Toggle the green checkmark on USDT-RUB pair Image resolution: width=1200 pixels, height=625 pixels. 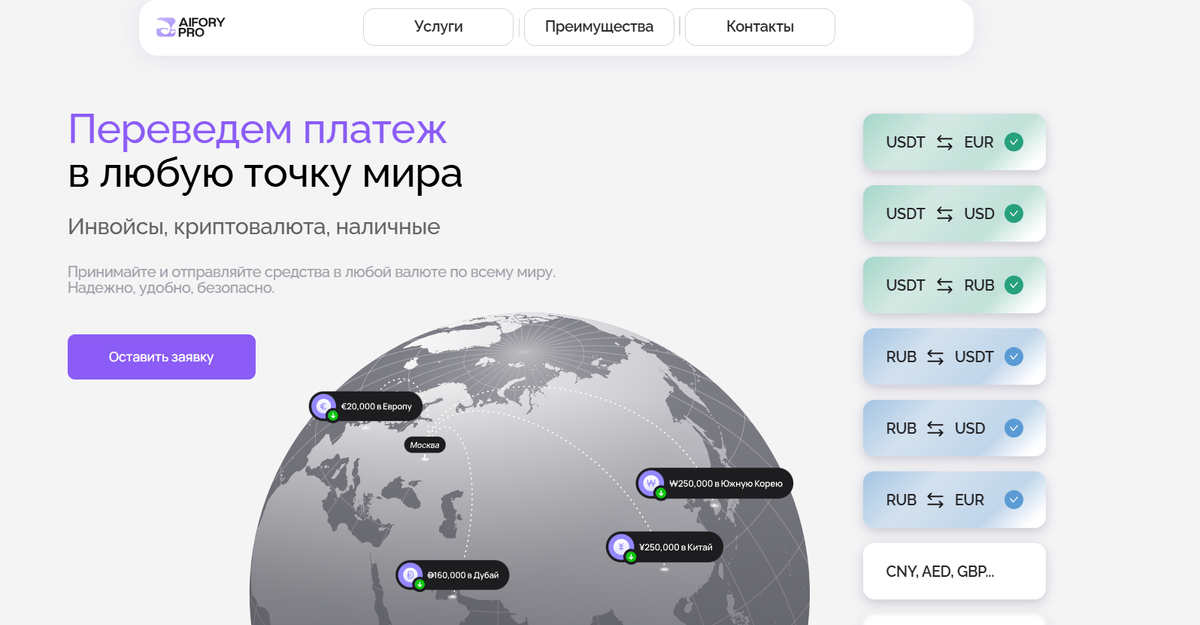click(x=1013, y=285)
